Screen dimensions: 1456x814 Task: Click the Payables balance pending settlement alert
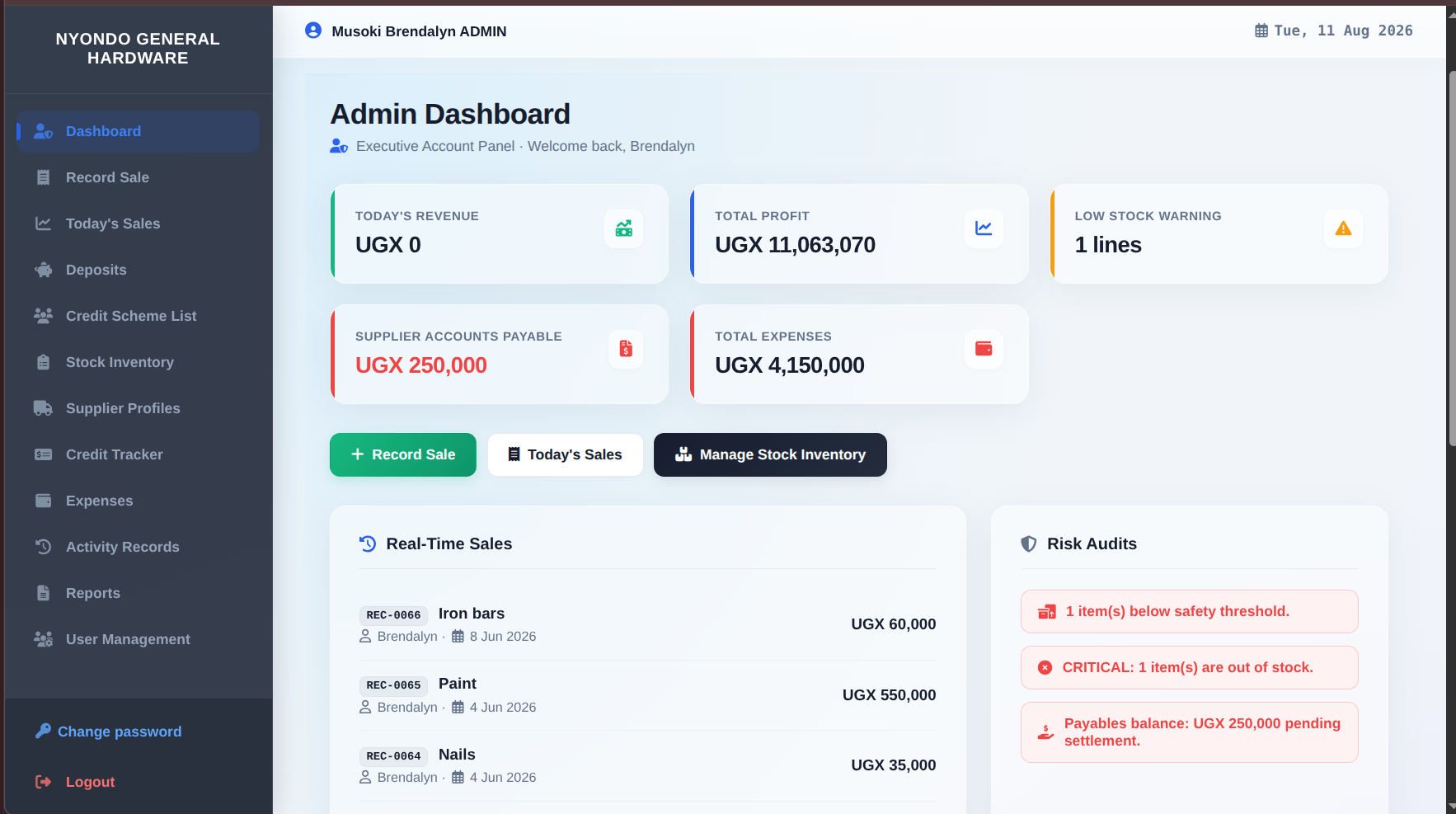click(1190, 732)
